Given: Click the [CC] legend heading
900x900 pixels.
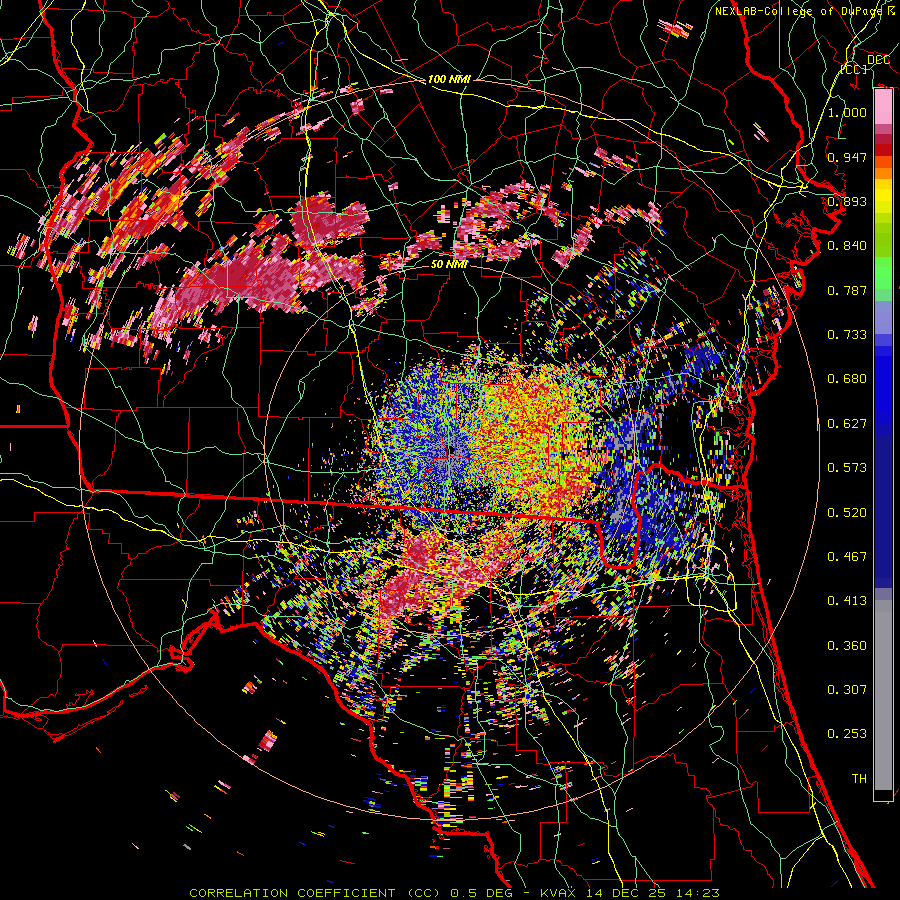Looking at the screenshot, I should pyautogui.click(x=853, y=69).
